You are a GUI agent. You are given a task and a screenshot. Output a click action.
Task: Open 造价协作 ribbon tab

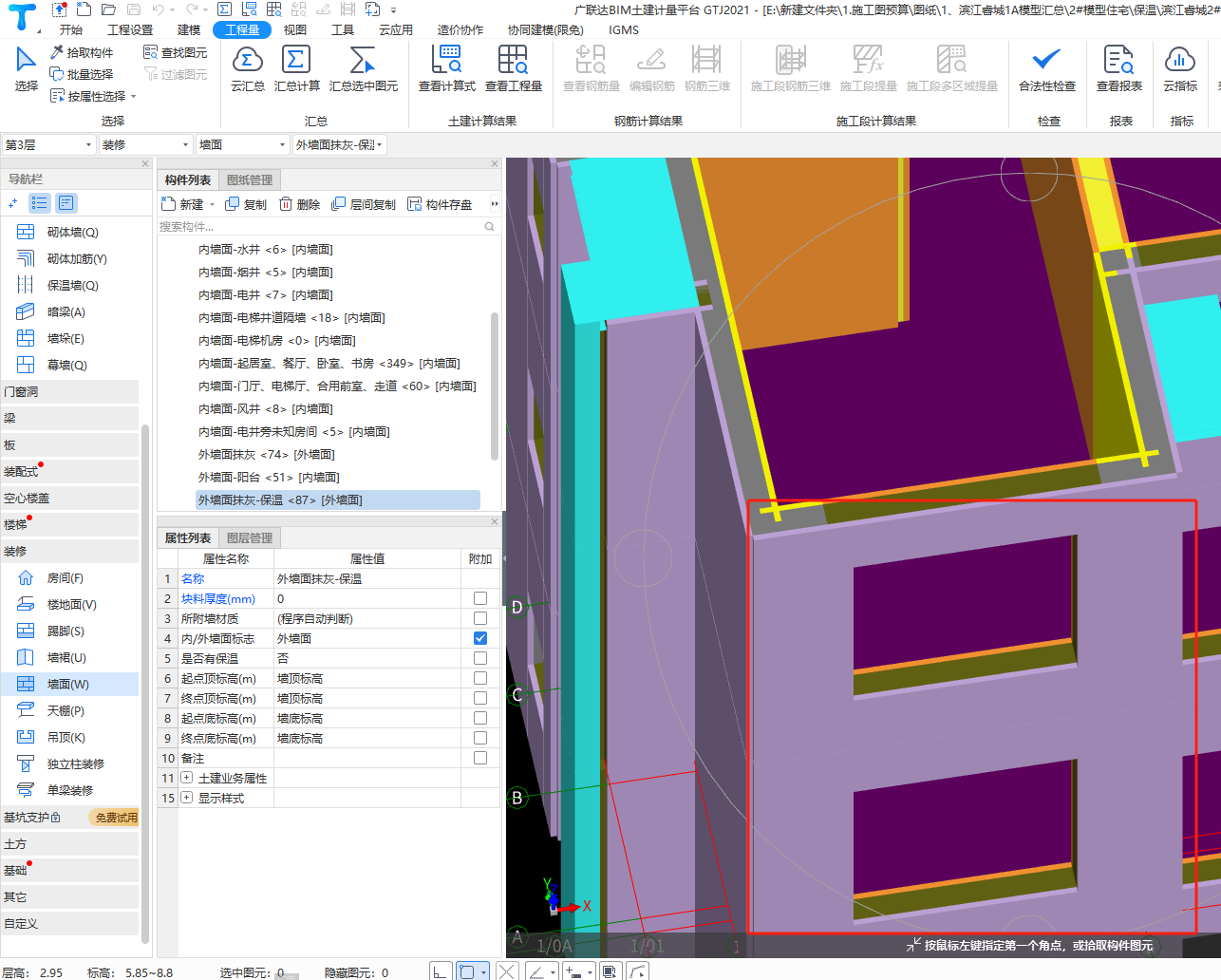pyautogui.click(x=460, y=29)
